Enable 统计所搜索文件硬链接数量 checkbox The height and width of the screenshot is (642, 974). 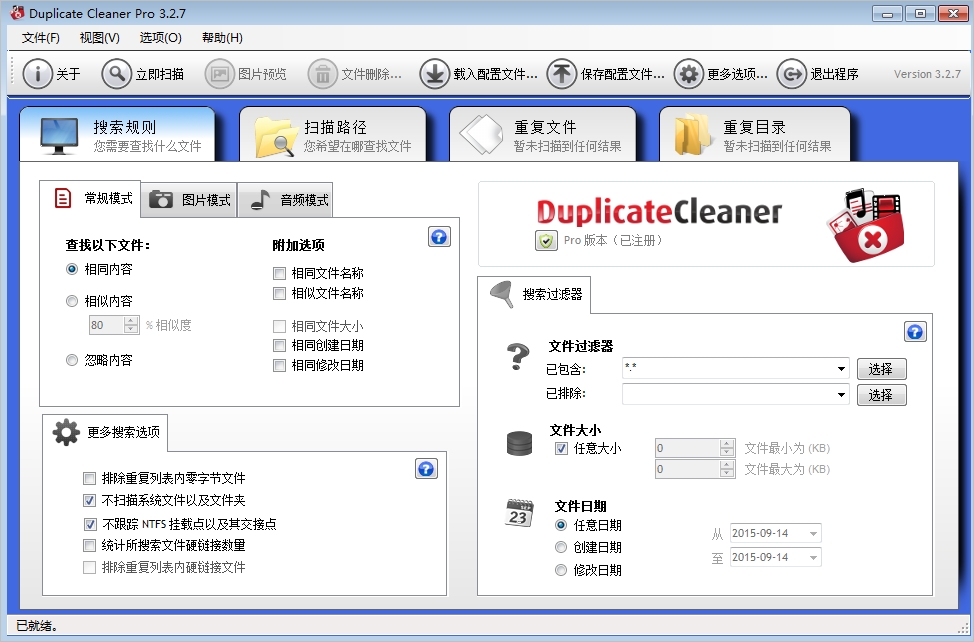(89, 545)
